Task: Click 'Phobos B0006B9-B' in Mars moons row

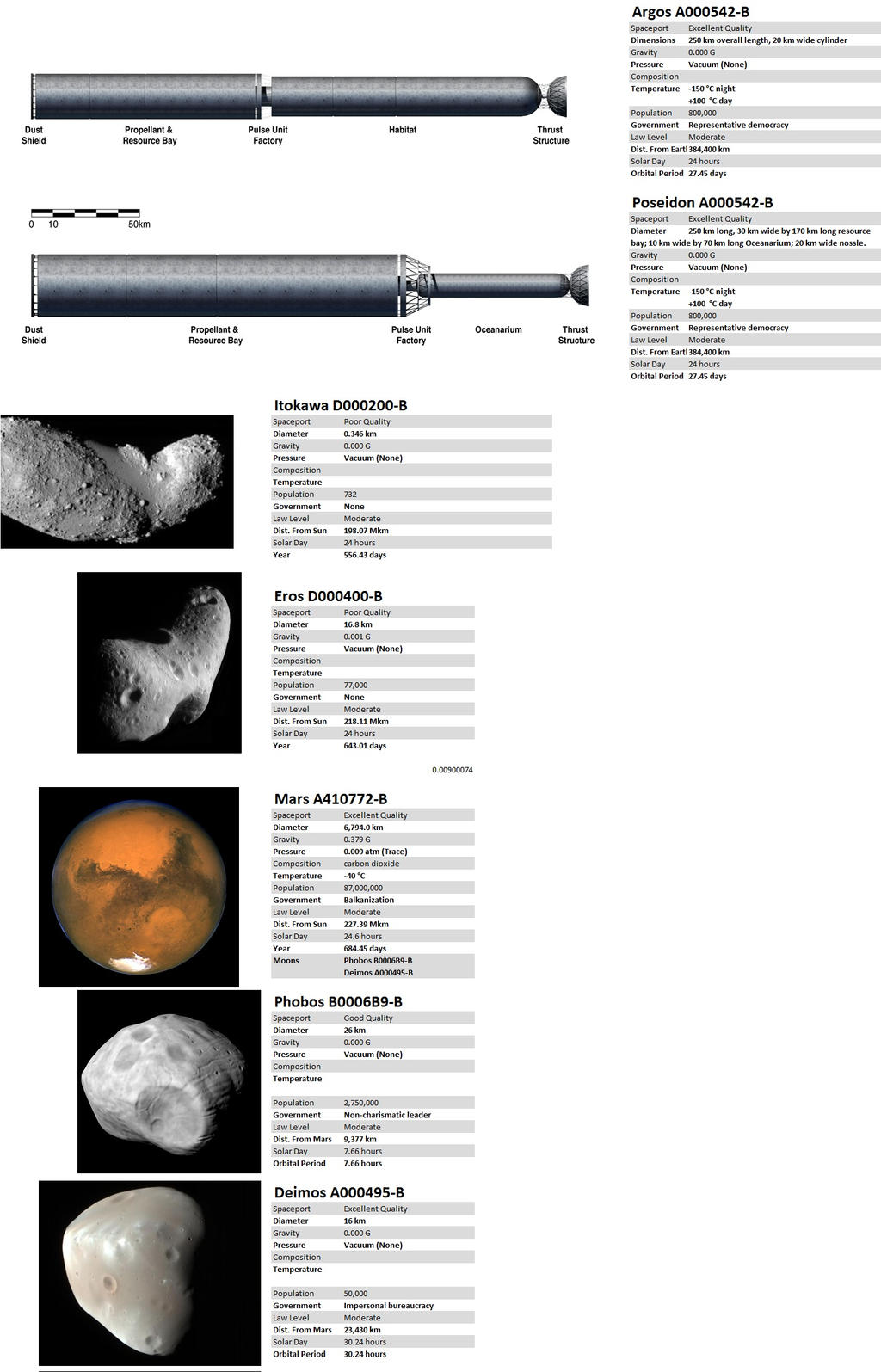Action: point(378,960)
